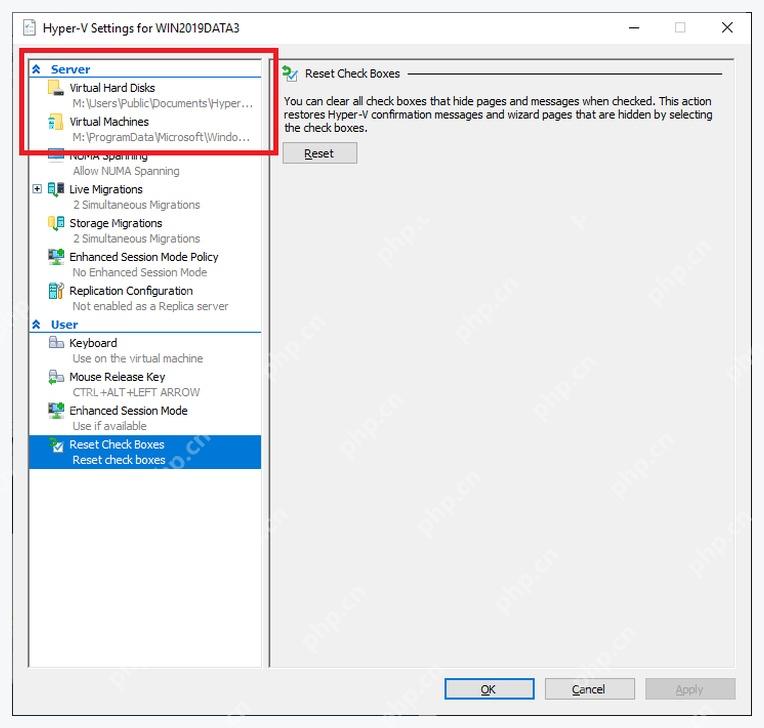Click the Server section heading
This screenshot has height=728, width=764.
click(70, 69)
